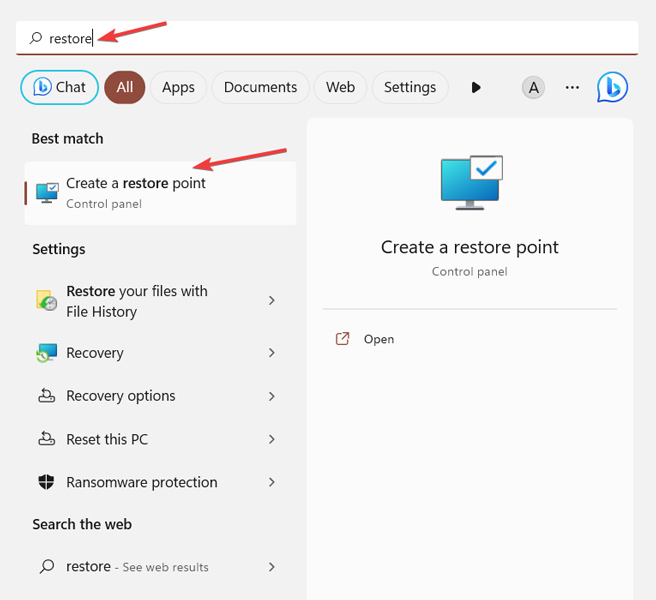Image resolution: width=656 pixels, height=600 pixels.
Task: Switch to the Documents filter tab
Action: point(260,87)
